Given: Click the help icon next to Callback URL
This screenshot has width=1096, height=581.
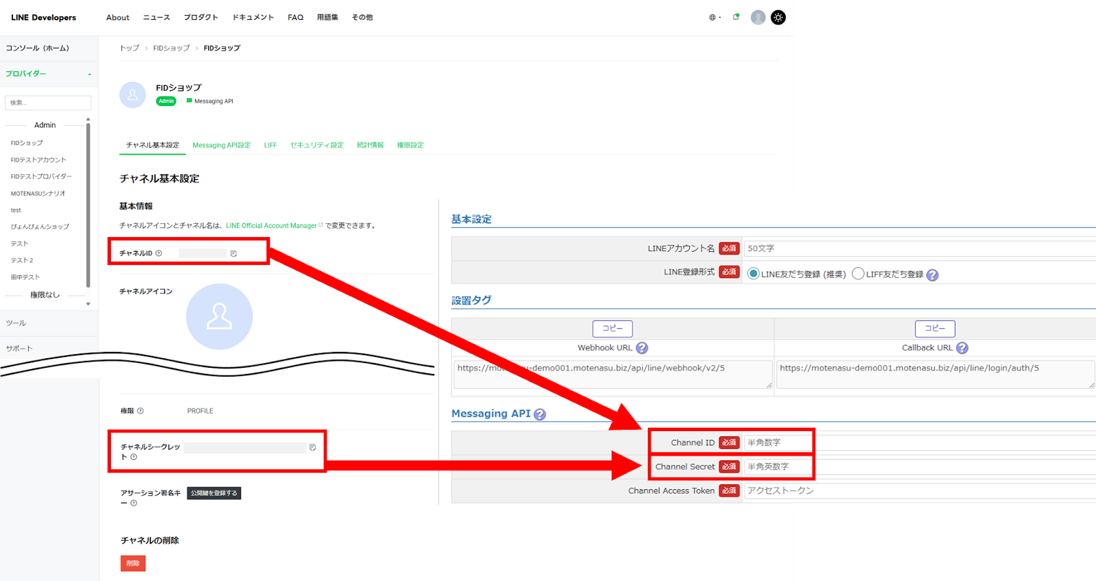Looking at the screenshot, I should [962, 348].
